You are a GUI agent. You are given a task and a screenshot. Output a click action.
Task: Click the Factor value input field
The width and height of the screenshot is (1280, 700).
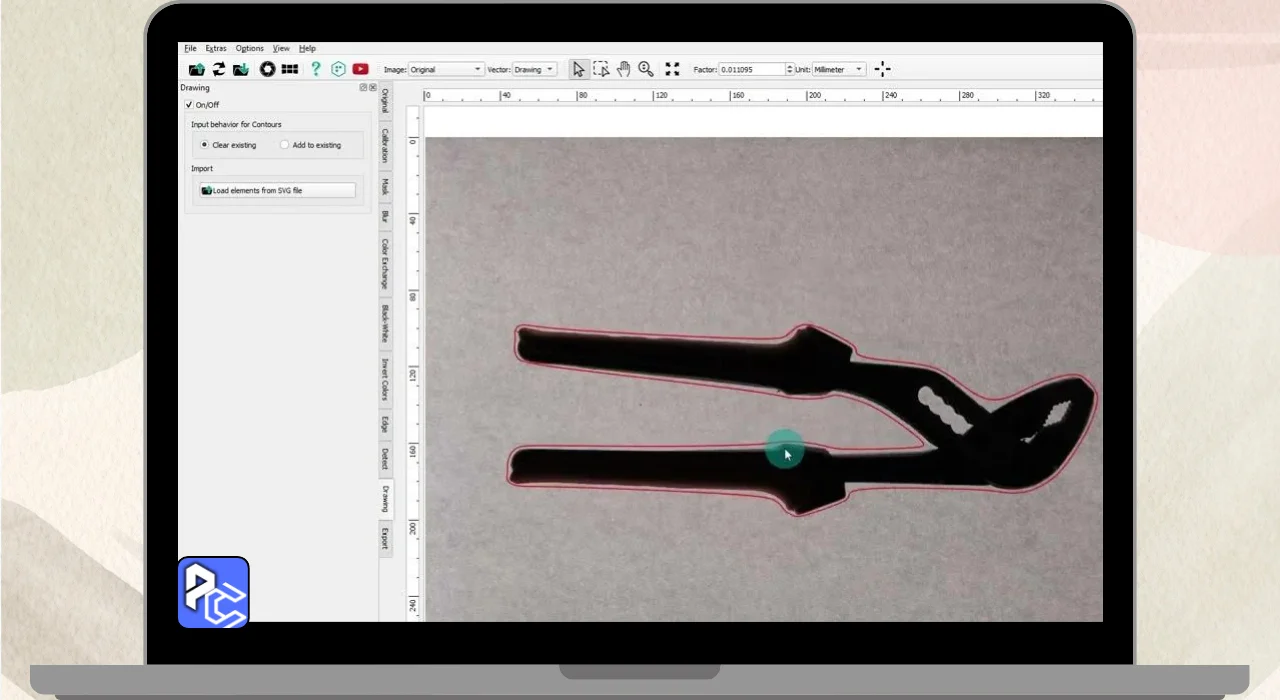[751, 70]
